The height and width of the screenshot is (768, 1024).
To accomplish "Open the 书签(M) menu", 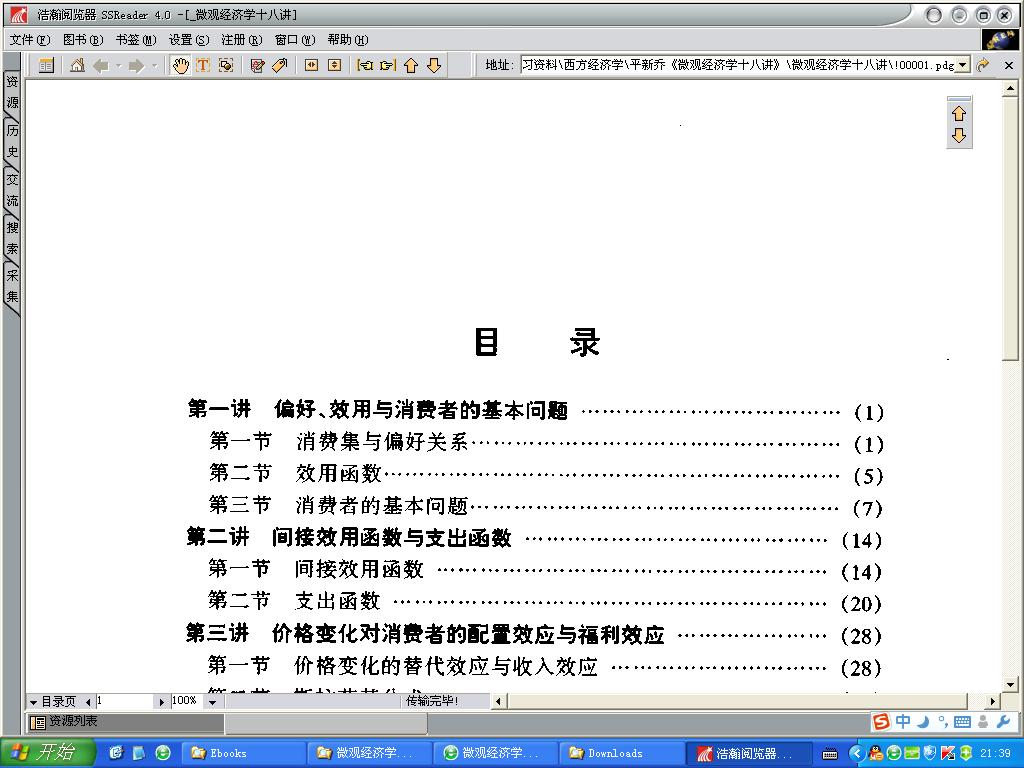I will click(x=136, y=40).
